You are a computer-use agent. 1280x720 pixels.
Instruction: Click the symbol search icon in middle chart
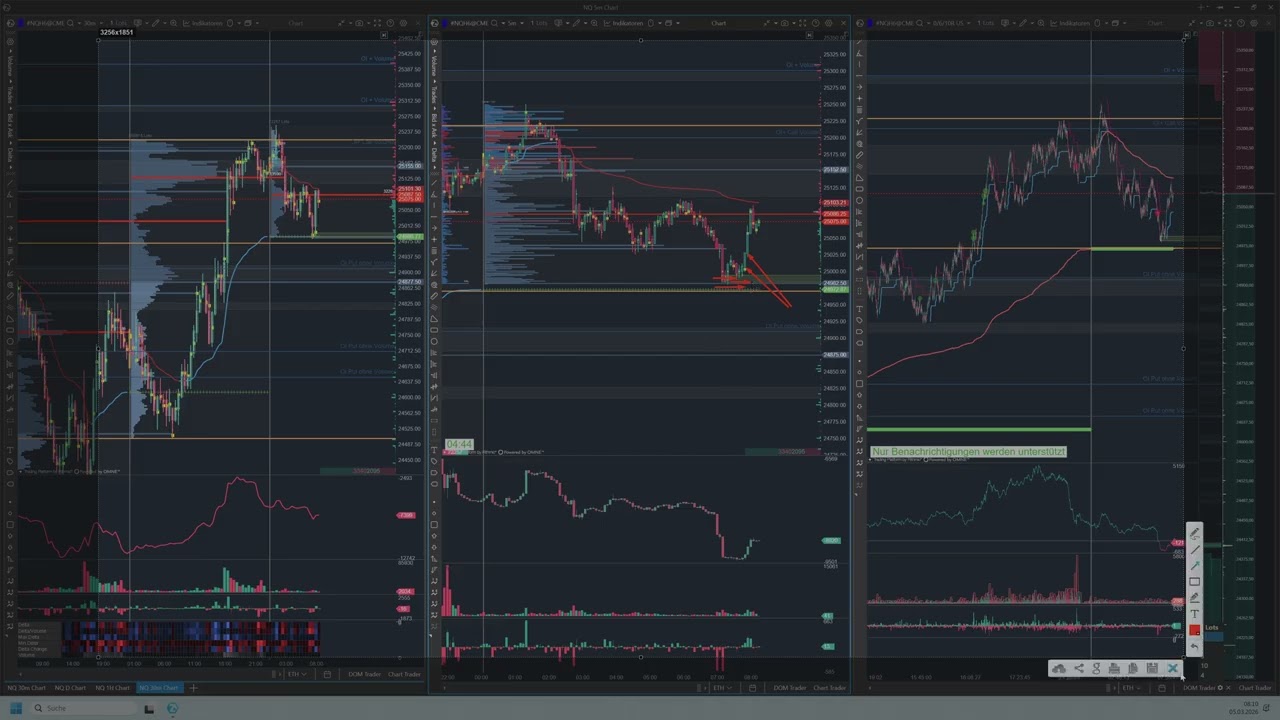click(x=494, y=23)
